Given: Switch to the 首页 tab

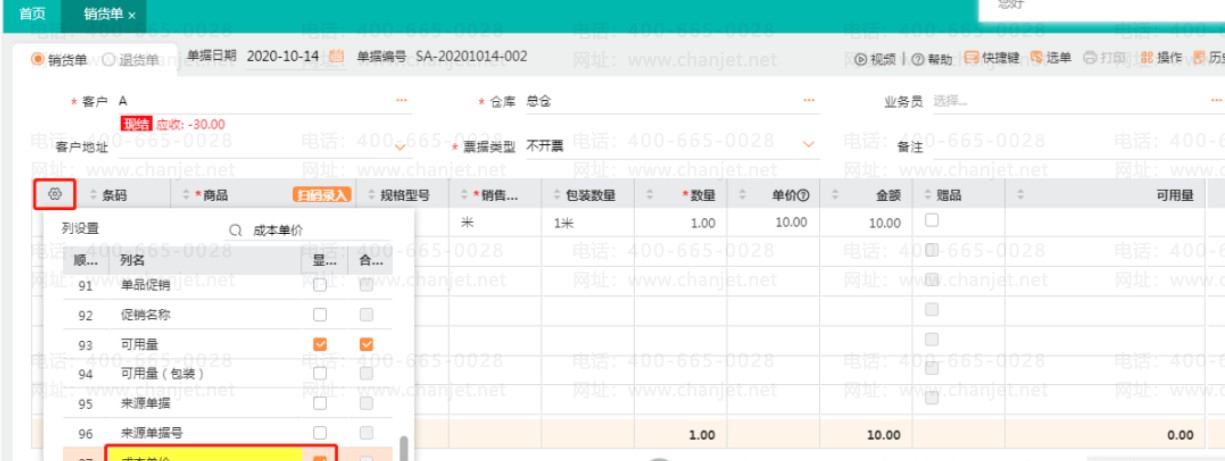Looking at the screenshot, I should 33,14.
